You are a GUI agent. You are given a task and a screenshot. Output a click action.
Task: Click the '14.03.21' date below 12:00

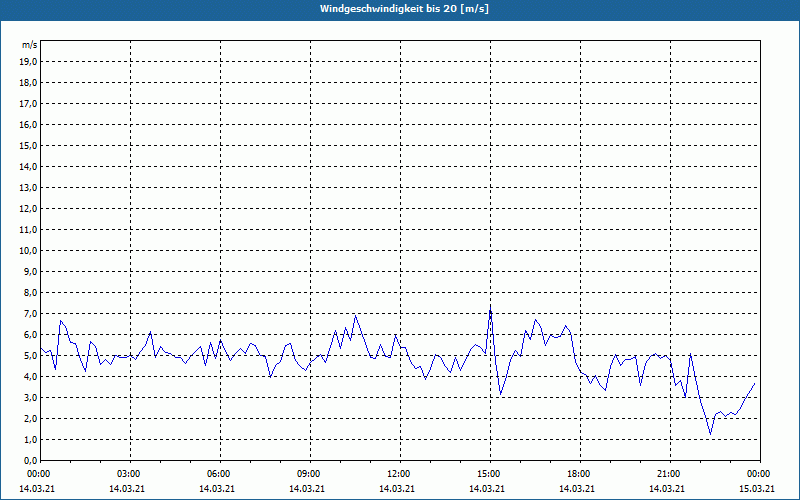coord(397,489)
